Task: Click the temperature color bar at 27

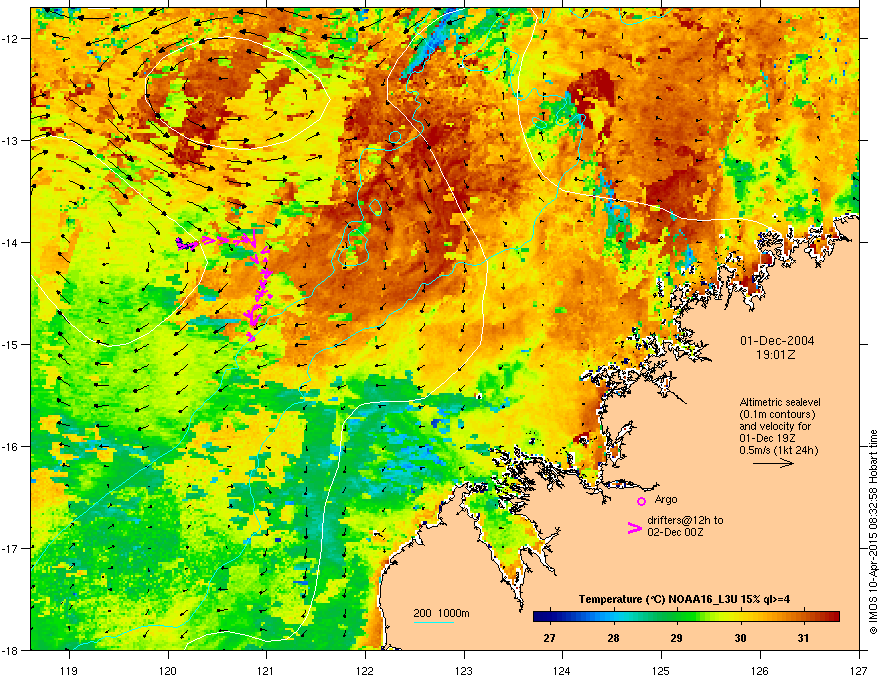Action: coord(549,617)
